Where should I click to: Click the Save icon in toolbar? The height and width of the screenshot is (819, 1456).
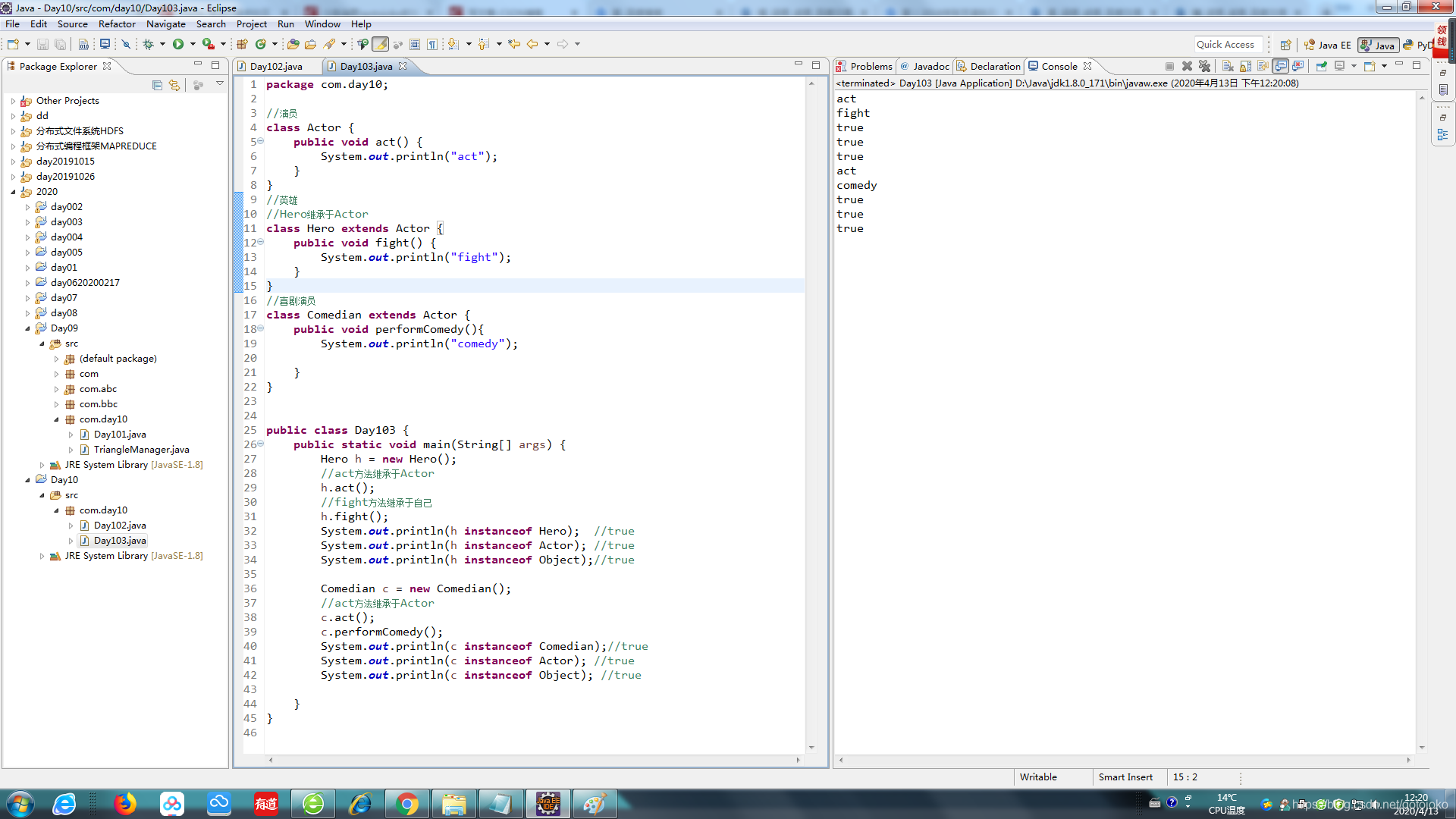click(x=42, y=44)
